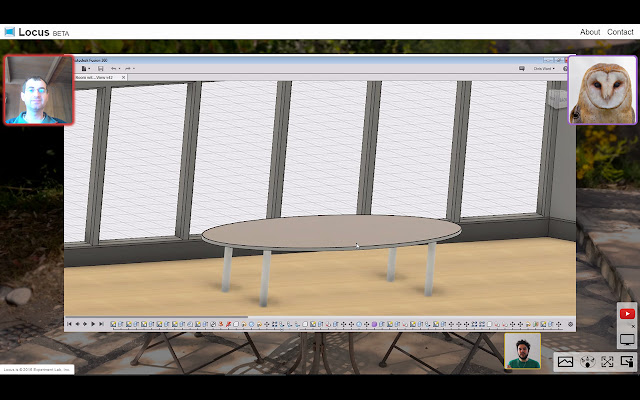This screenshot has width=640, height=400.
Task: Select the yellow-bordered participant video thumbnail
Action: [x=522, y=351]
